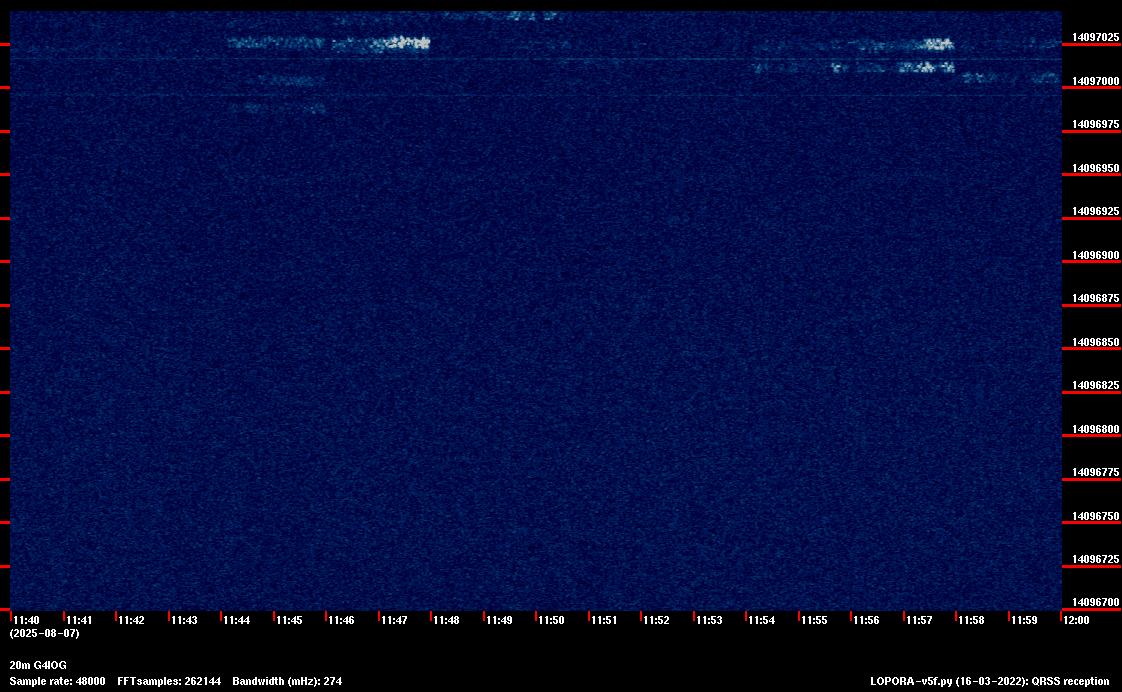The width and height of the screenshot is (1122, 692).
Task: Click the 11:59 time axis label
Action: (1025, 620)
